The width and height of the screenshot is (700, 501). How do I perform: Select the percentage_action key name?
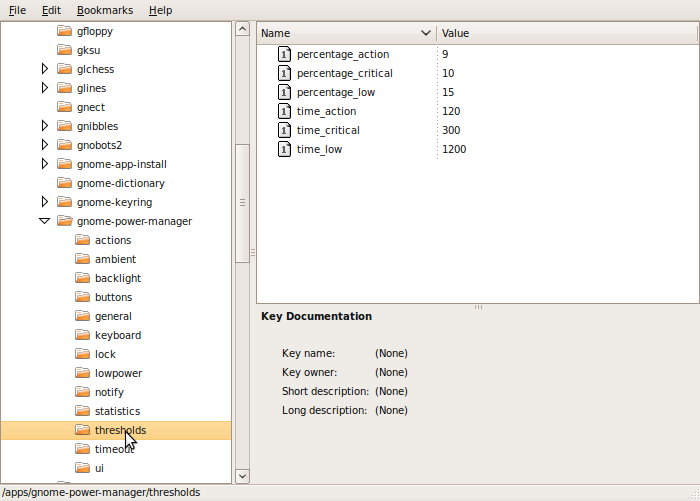click(x=343, y=54)
